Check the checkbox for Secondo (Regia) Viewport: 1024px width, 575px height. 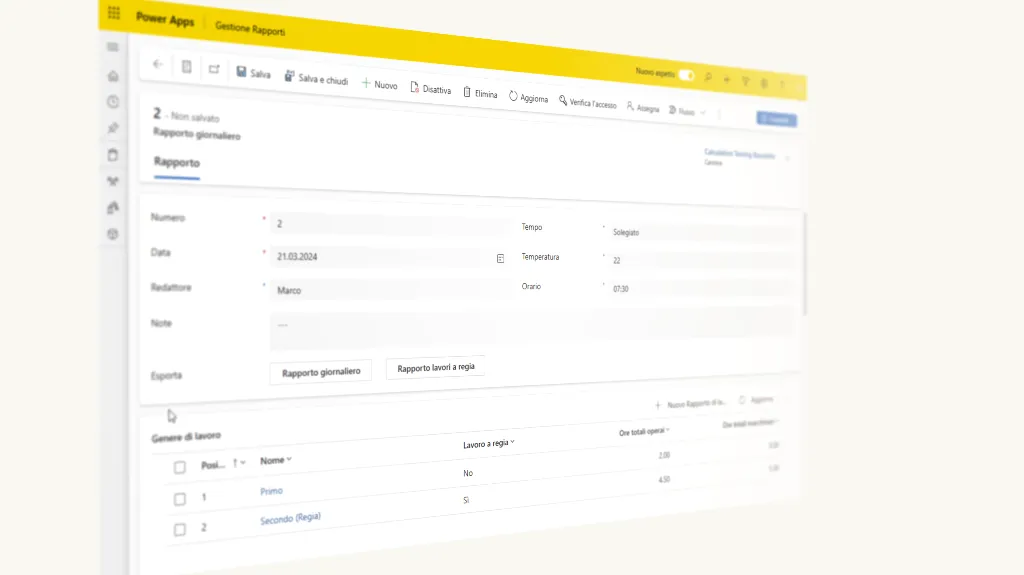[180, 529]
